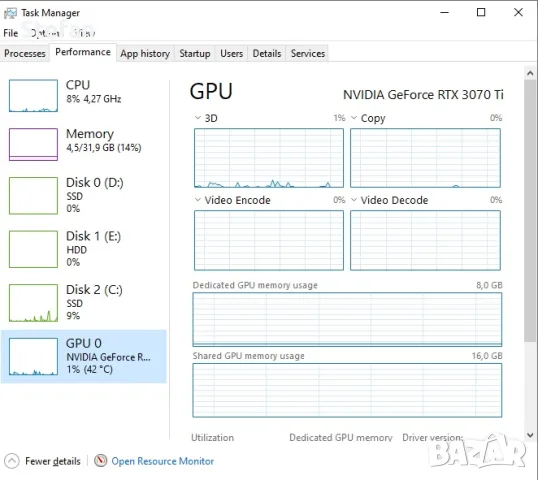The width and height of the screenshot is (538, 480).
Task: Open the 3D engine dropdown chevron
Action: 198,118
